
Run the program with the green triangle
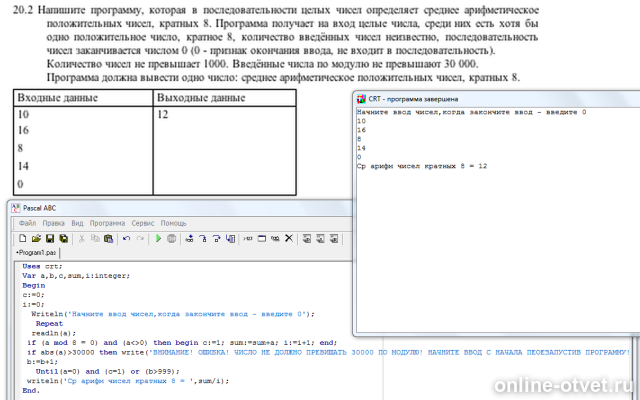click(158, 238)
